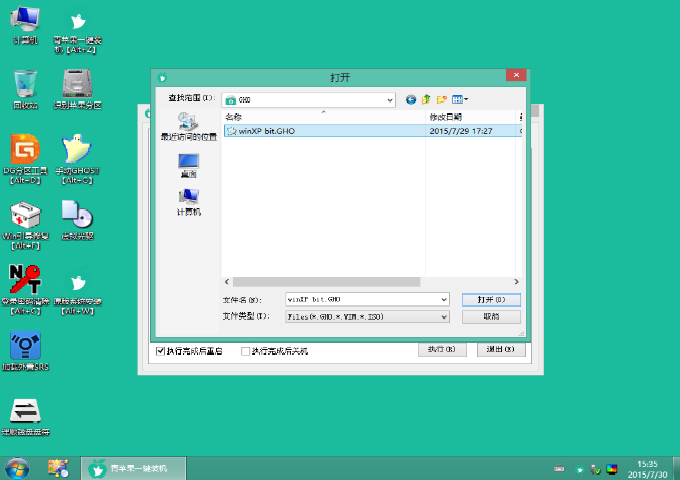Click the back navigation icon in Open dialog
The image size is (680, 480).
[x=411, y=100]
